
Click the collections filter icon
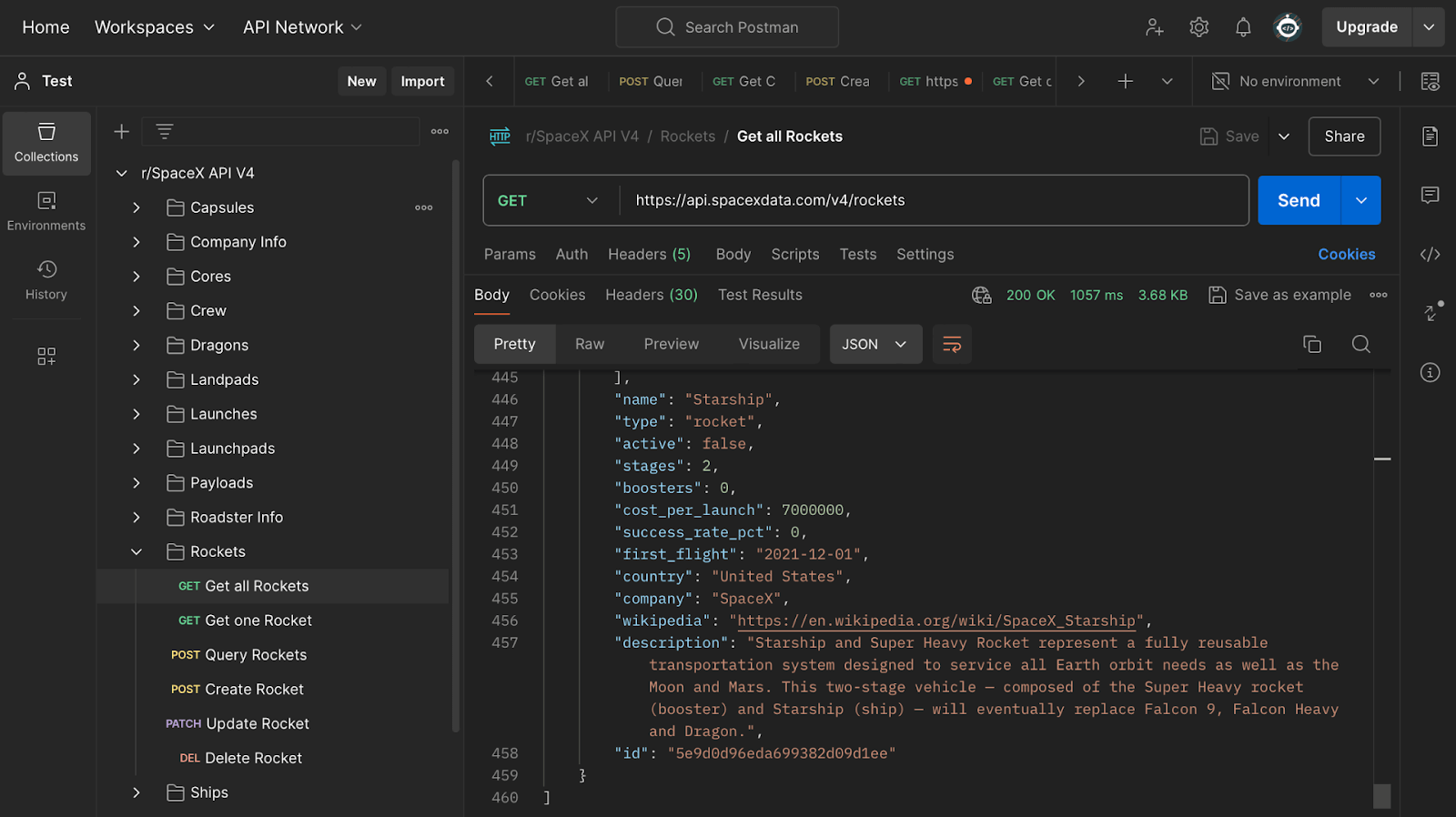(165, 132)
